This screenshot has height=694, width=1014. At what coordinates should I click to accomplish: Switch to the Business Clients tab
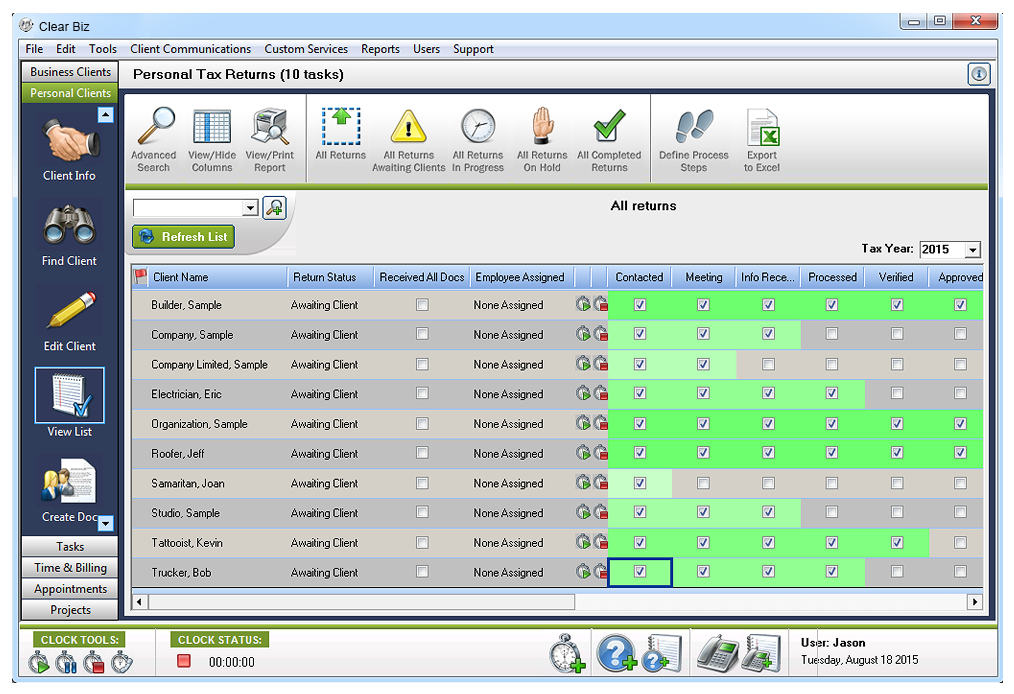[x=69, y=71]
